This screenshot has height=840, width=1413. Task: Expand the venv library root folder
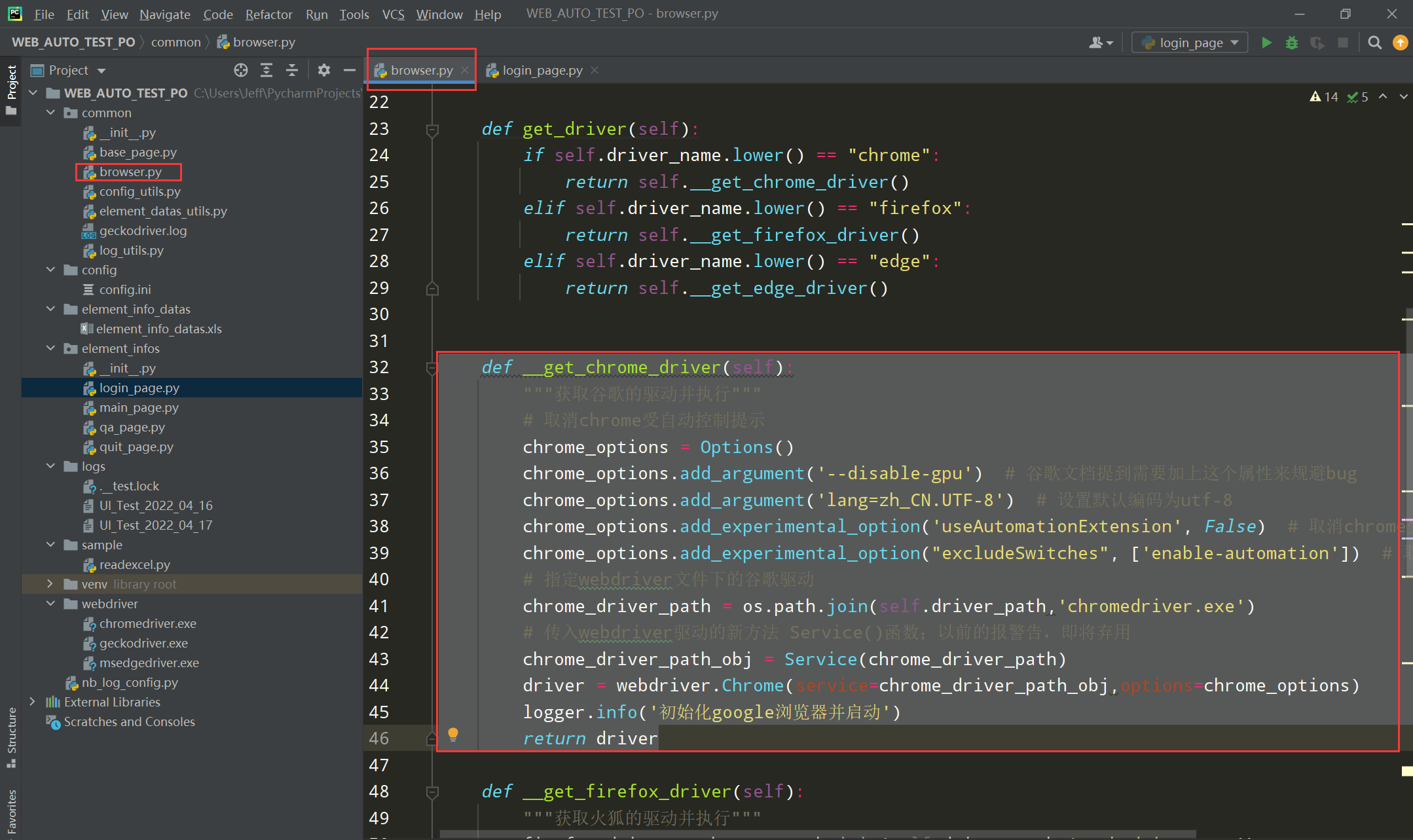pyautogui.click(x=50, y=584)
